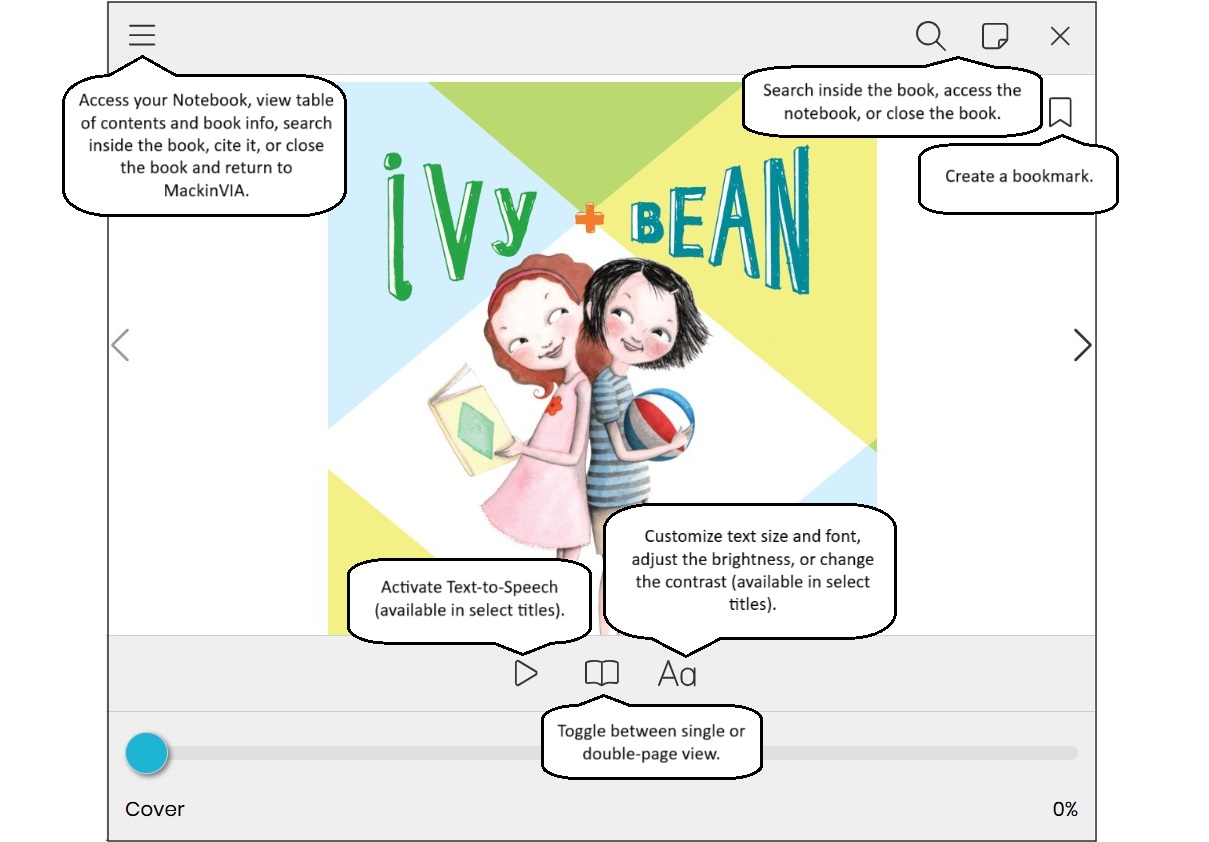Create a bookmark with the bookmark icon

tap(1060, 112)
